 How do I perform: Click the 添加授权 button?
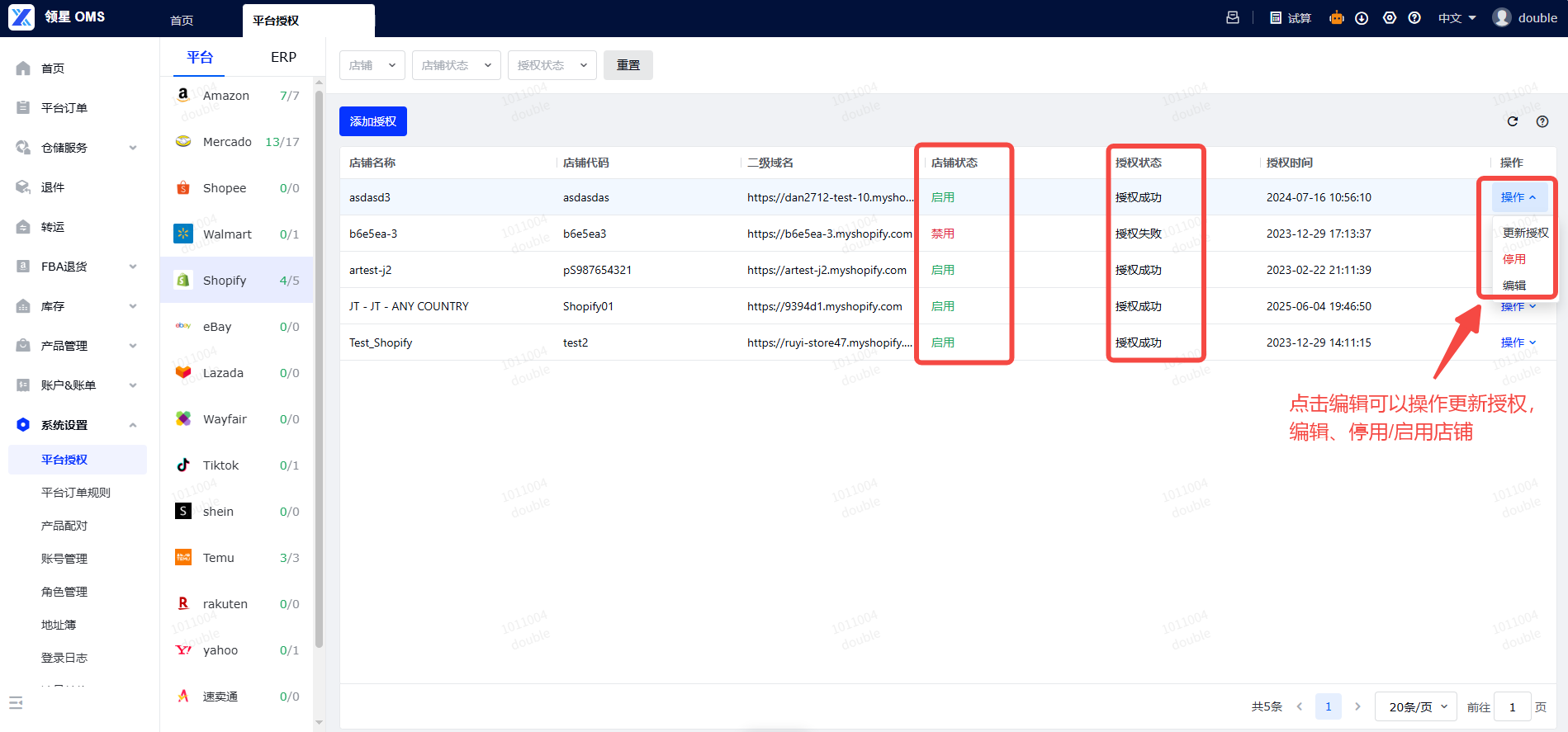[372, 121]
